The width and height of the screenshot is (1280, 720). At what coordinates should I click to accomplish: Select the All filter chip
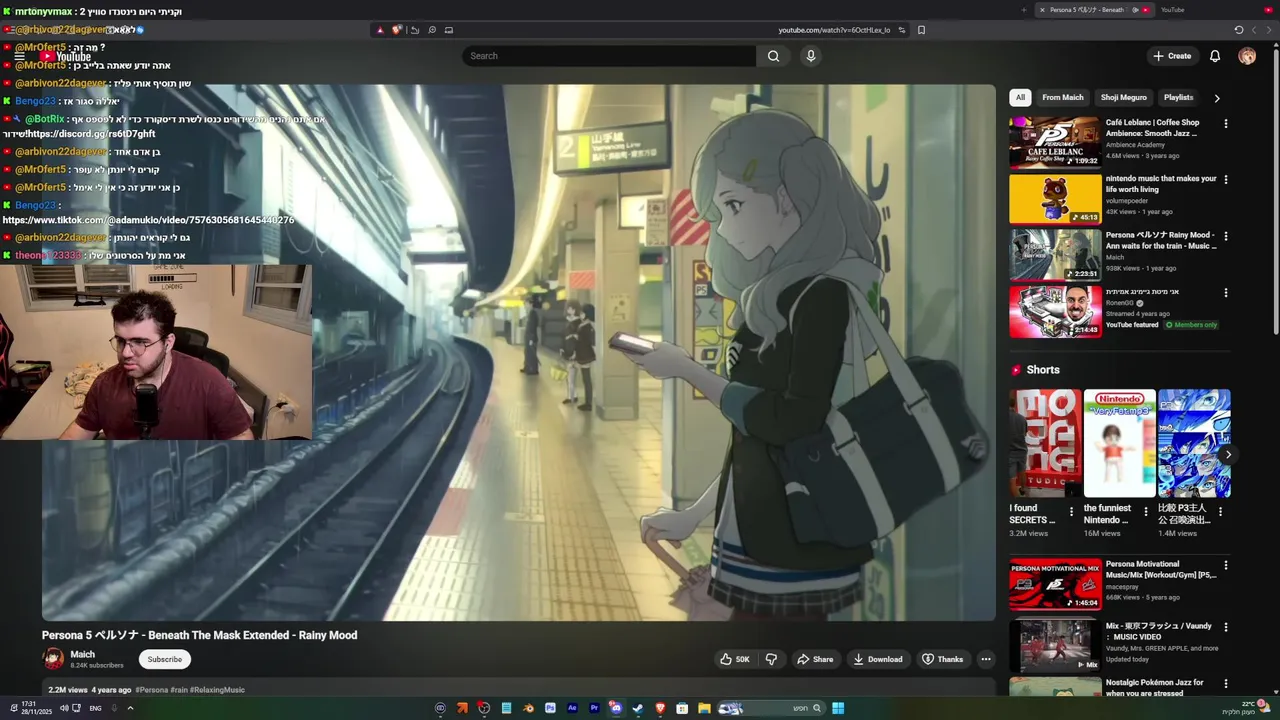(x=1020, y=98)
